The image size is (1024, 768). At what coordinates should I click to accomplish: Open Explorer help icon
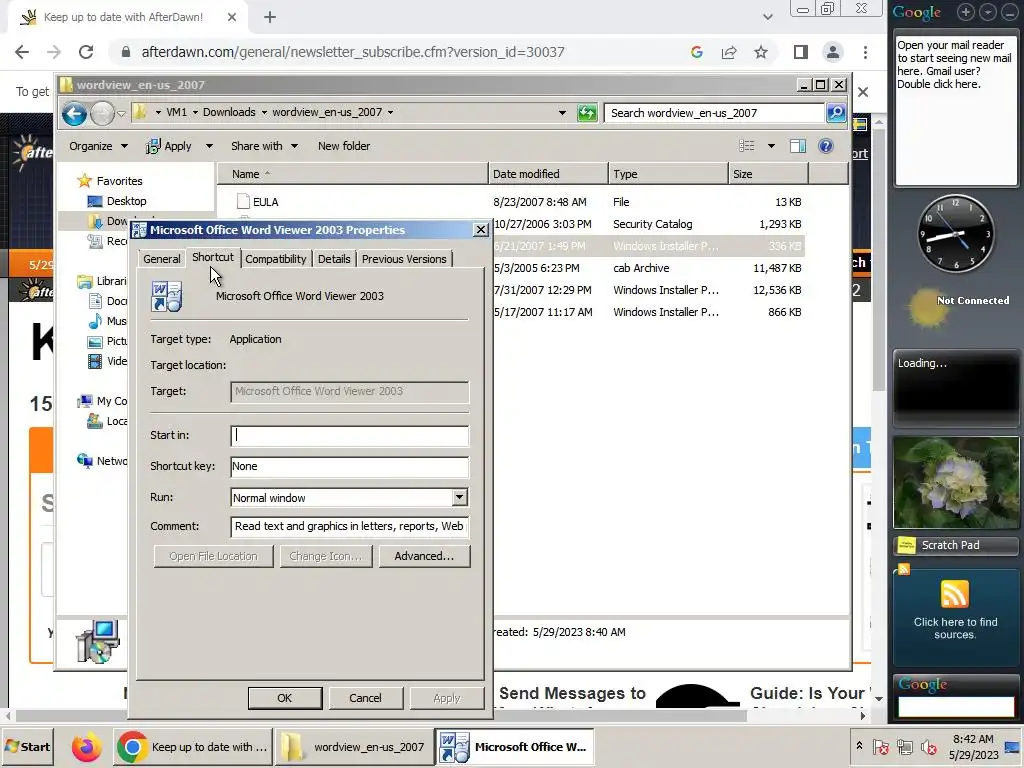(825, 146)
